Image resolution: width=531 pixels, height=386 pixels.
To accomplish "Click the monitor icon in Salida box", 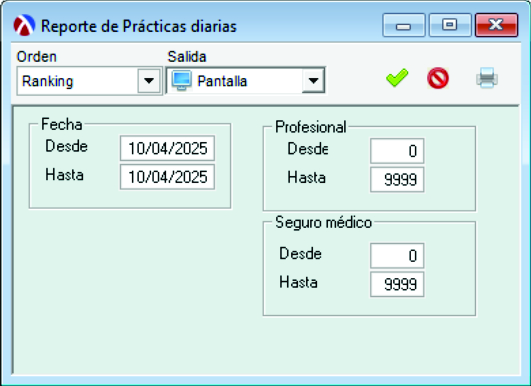I will click(182, 81).
